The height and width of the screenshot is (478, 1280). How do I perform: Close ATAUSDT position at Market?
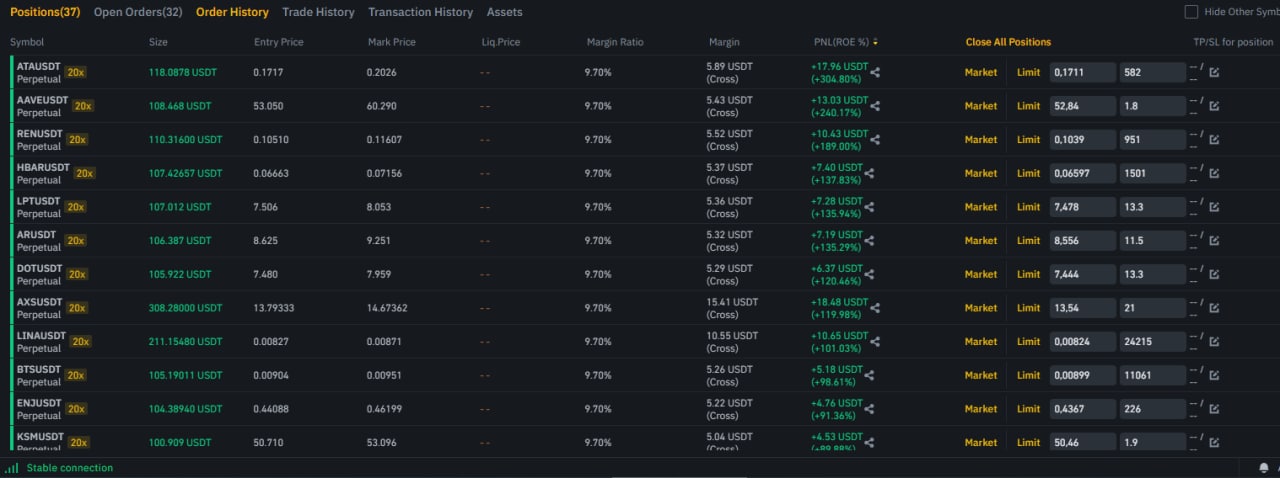981,72
